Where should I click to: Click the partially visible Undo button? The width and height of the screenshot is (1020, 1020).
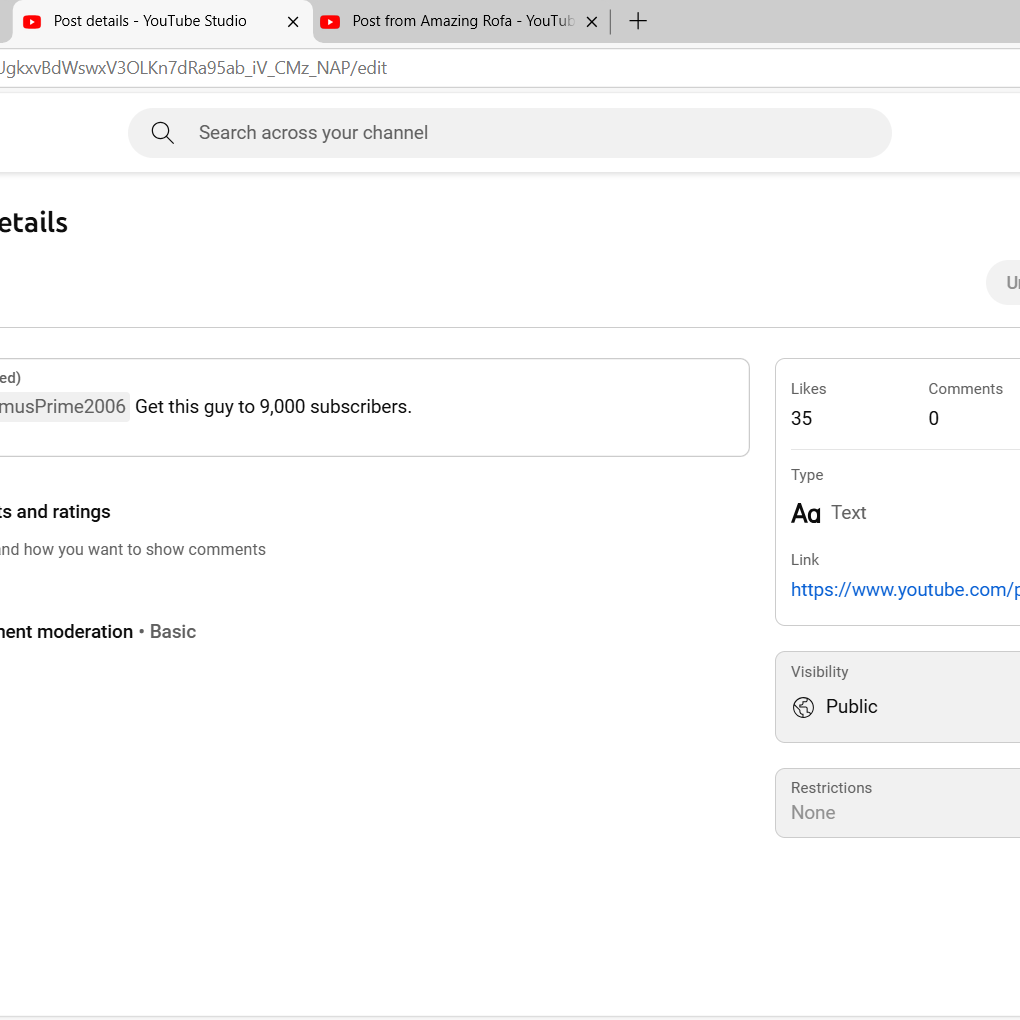1004,283
